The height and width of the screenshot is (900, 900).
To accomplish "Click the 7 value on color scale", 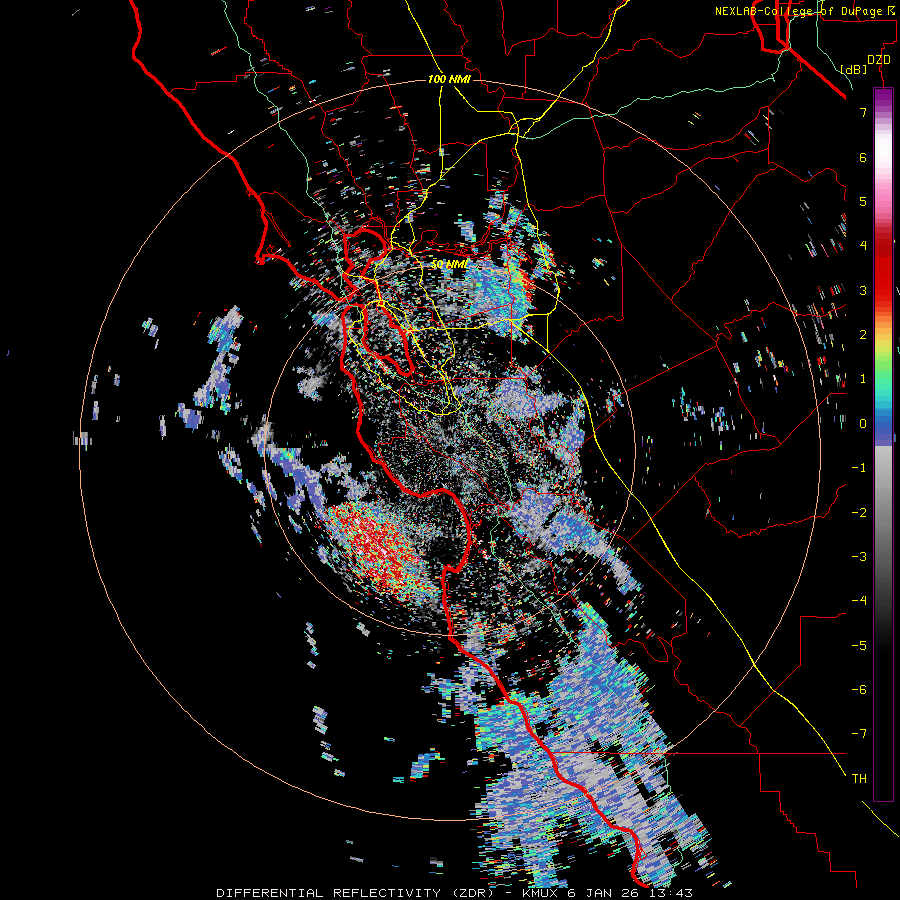I will (863, 112).
